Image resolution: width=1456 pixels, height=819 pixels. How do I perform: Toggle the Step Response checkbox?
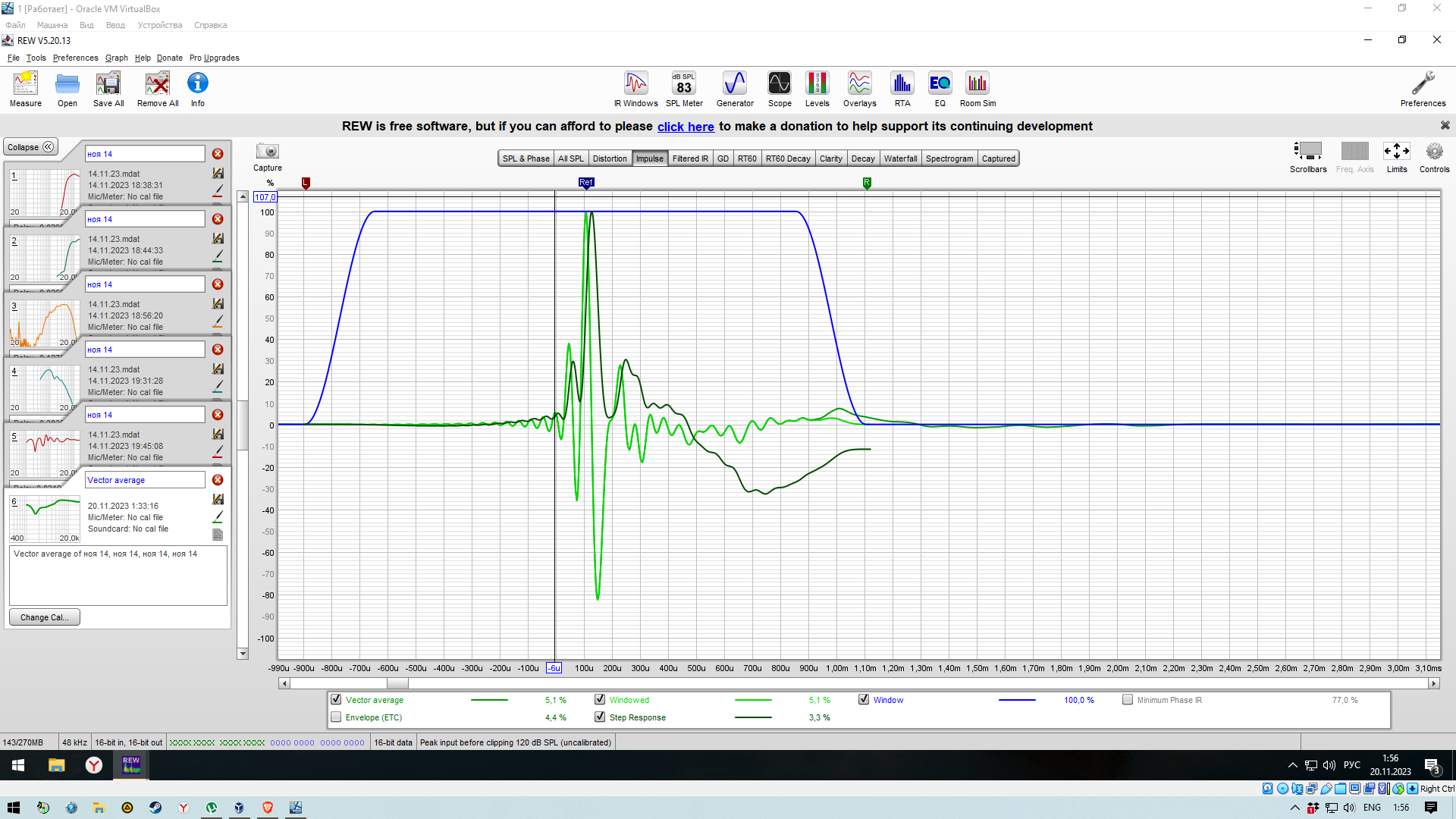(600, 717)
